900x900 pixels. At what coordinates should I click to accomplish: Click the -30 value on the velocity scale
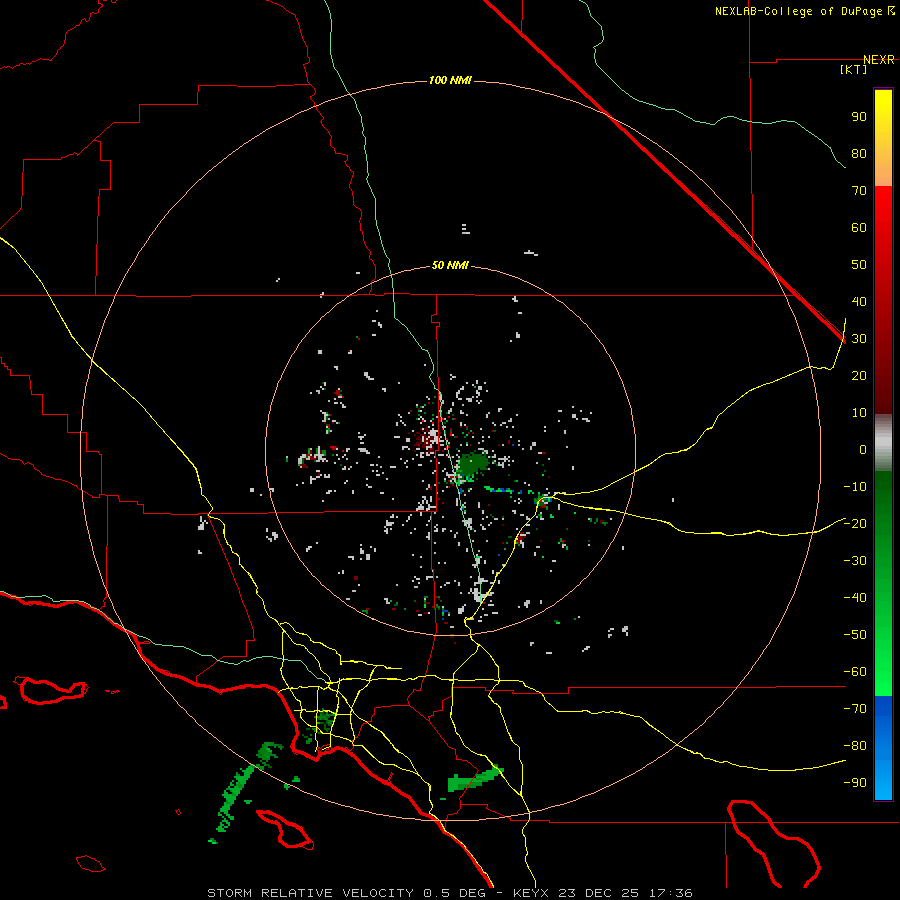pos(855,561)
